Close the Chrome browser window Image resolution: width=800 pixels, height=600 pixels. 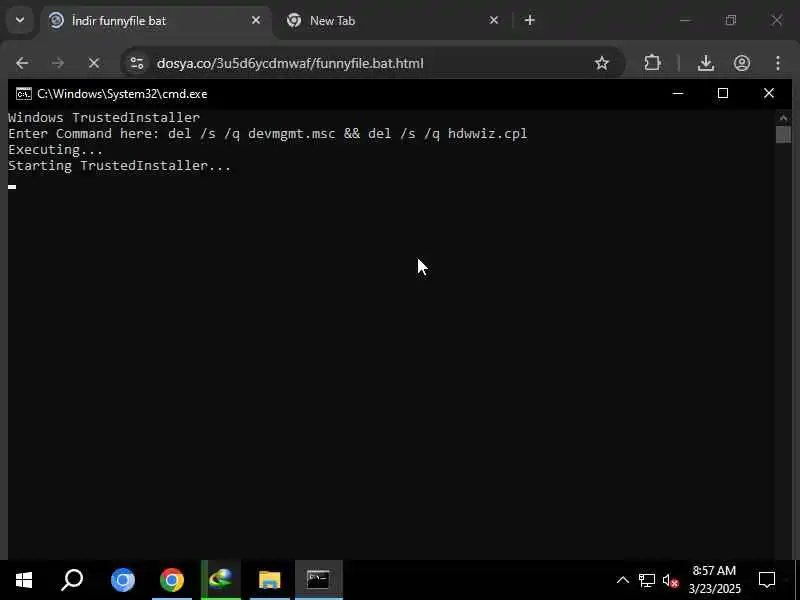(x=777, y=20)
